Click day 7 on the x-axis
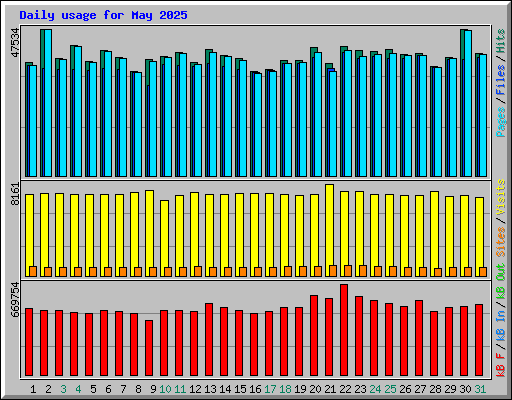The image size is (512, 400). pos(123,389)
